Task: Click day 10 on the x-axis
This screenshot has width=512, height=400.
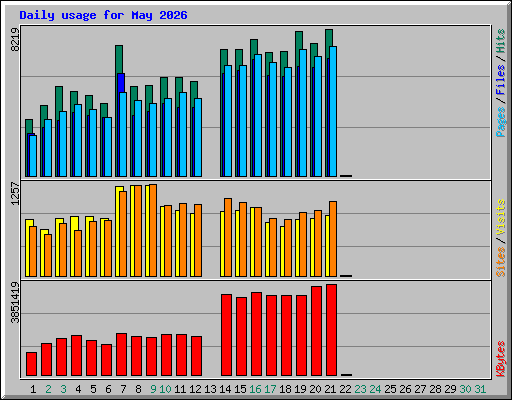Action: click(x=165, y=389)
